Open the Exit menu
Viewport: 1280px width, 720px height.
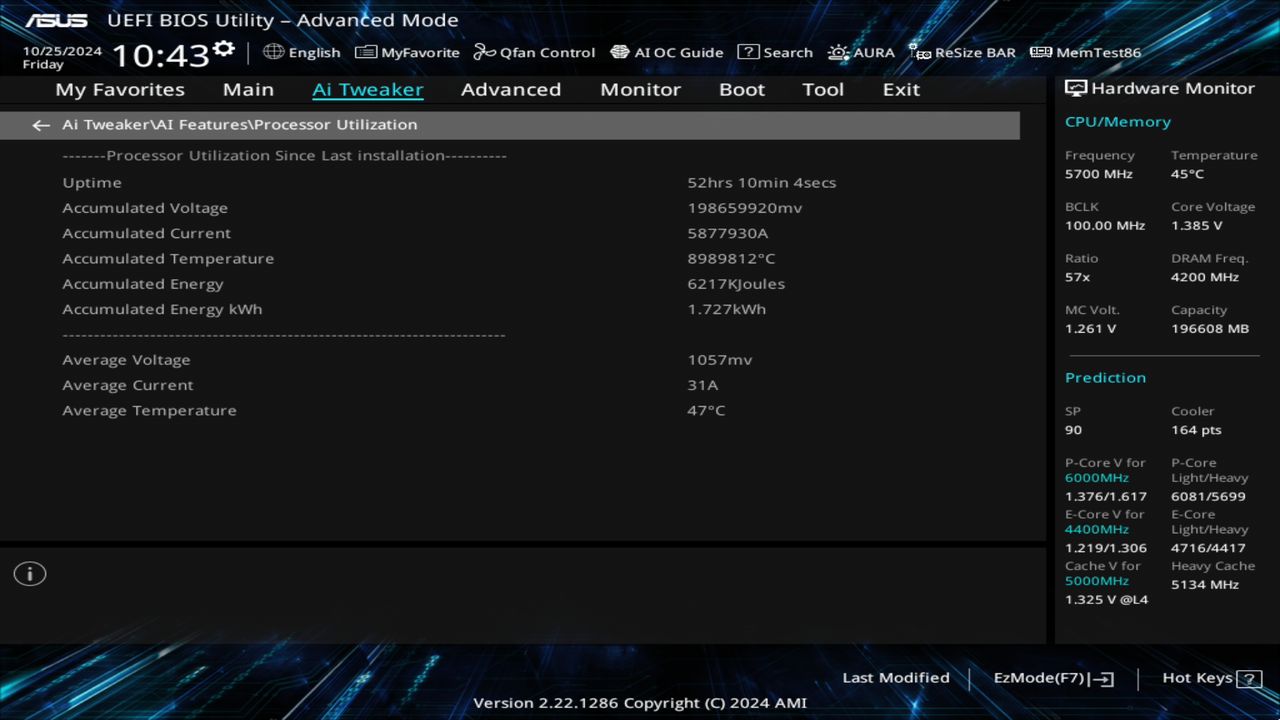[900, 89]
